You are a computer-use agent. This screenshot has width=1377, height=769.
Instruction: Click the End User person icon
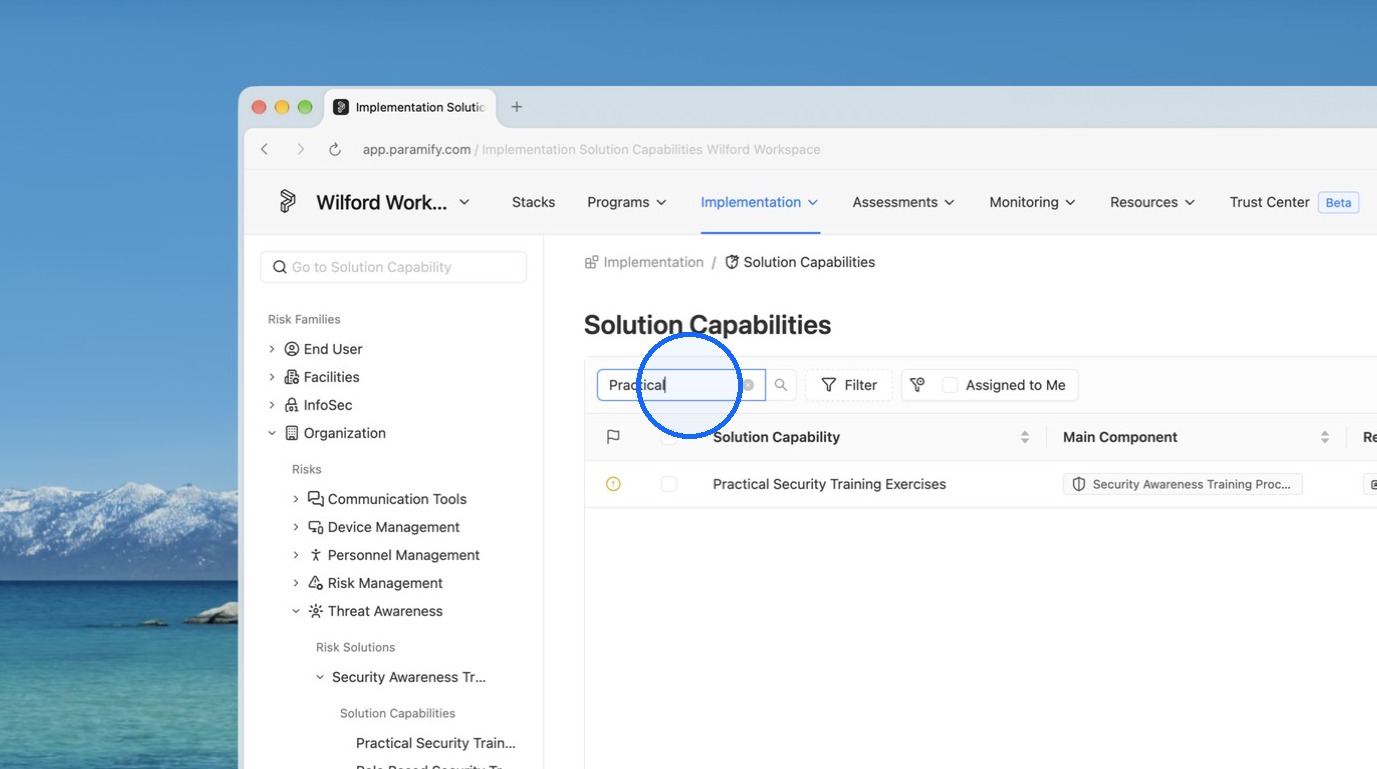pos(292,349)
